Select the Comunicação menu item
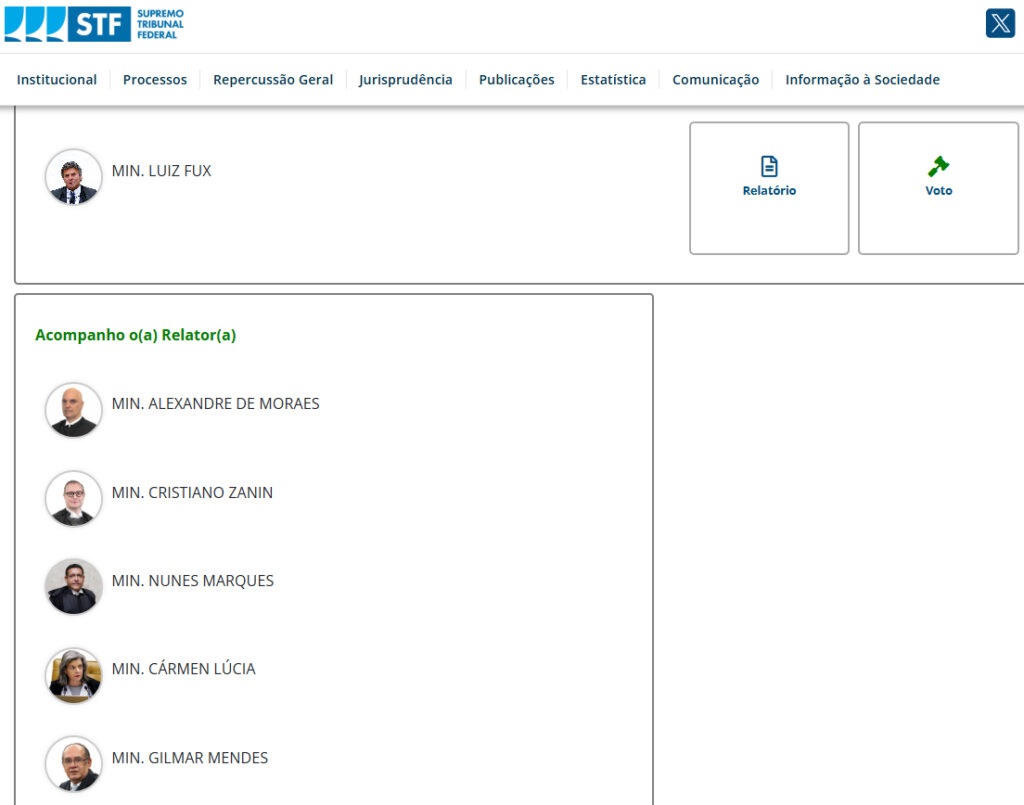 click(x=715, y=80)
